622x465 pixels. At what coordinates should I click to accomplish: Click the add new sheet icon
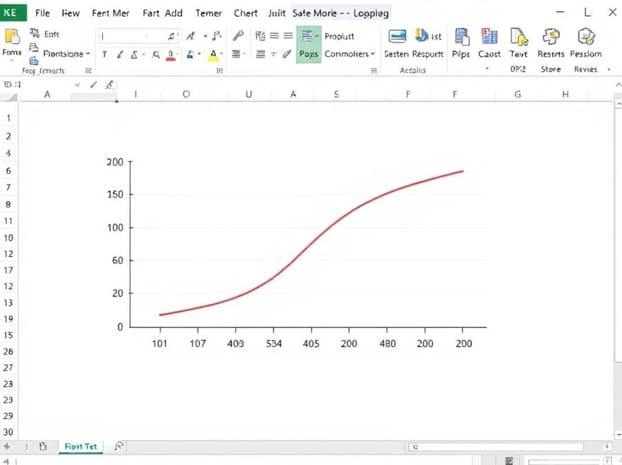pos(119,446)
